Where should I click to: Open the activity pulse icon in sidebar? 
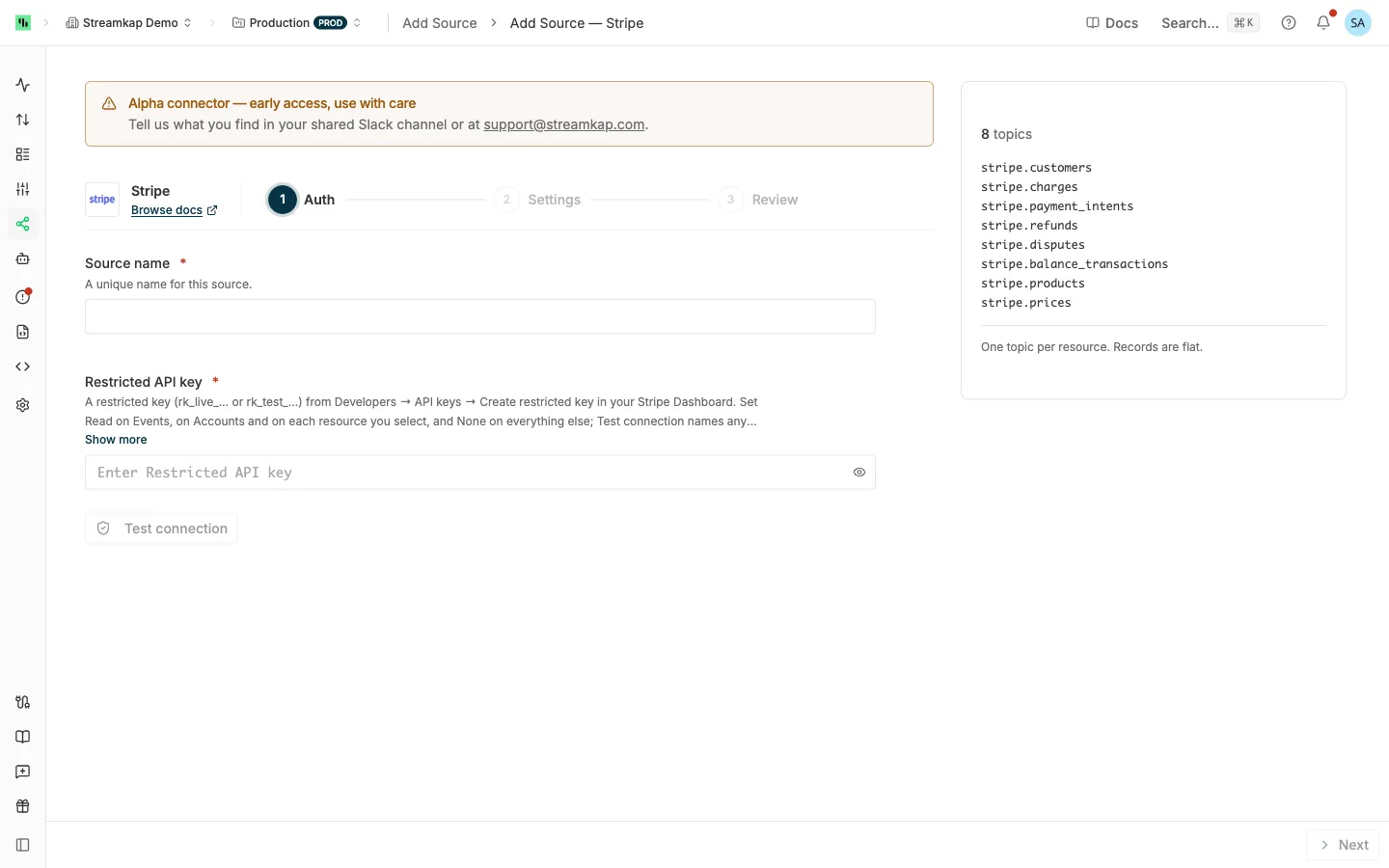23,85
